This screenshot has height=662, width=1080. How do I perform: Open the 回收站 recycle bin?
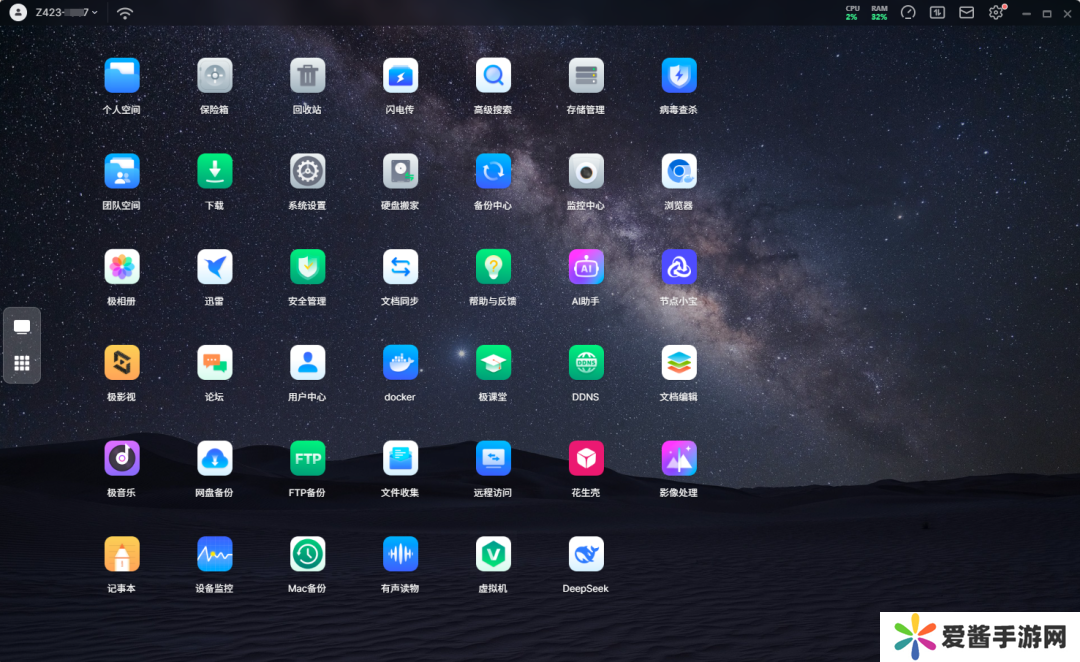[307, 76]
